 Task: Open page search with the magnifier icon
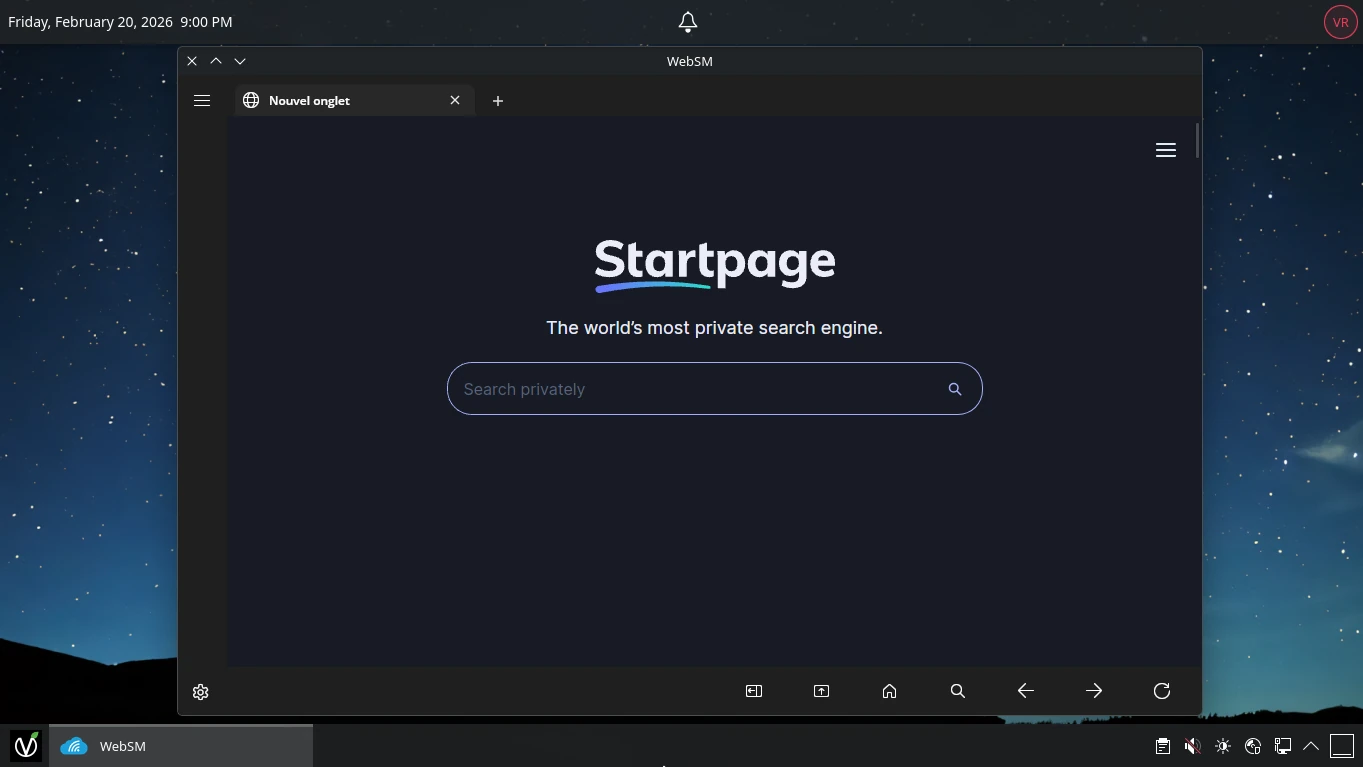(957, 691)
